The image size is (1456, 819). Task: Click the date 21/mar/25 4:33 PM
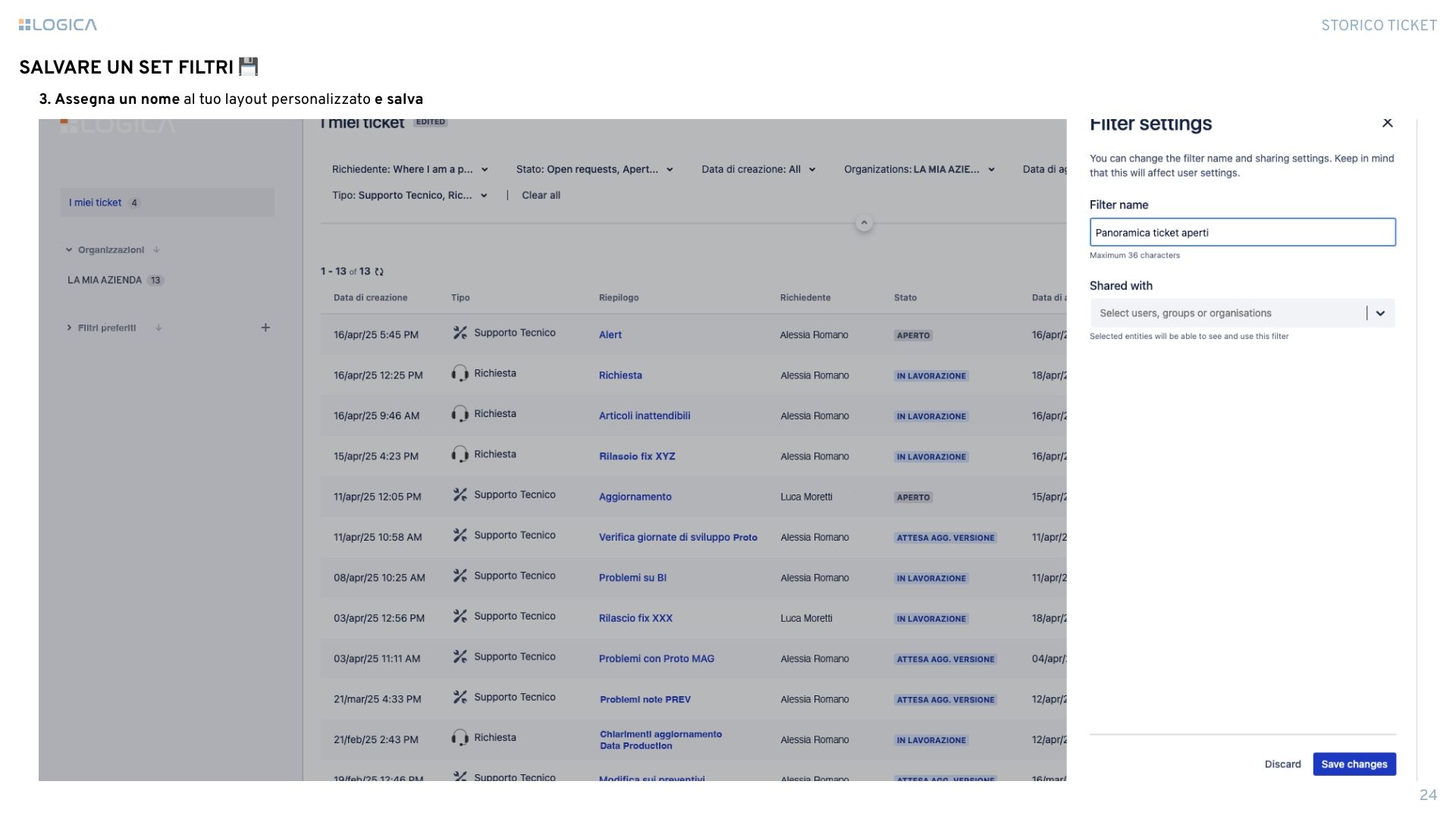(377, 699)
